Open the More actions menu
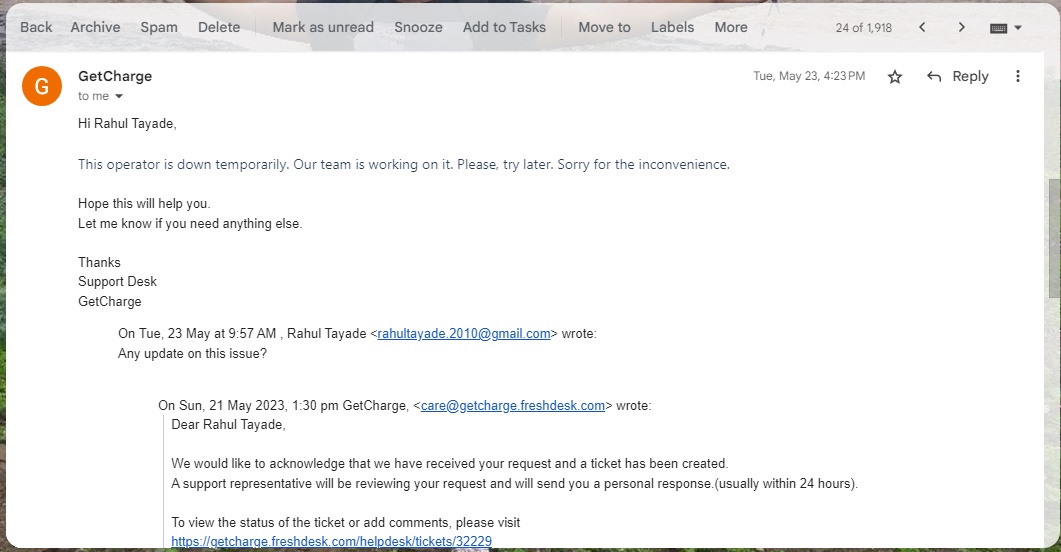This screenshot has height=552, width=1061. tap(731, 27)
